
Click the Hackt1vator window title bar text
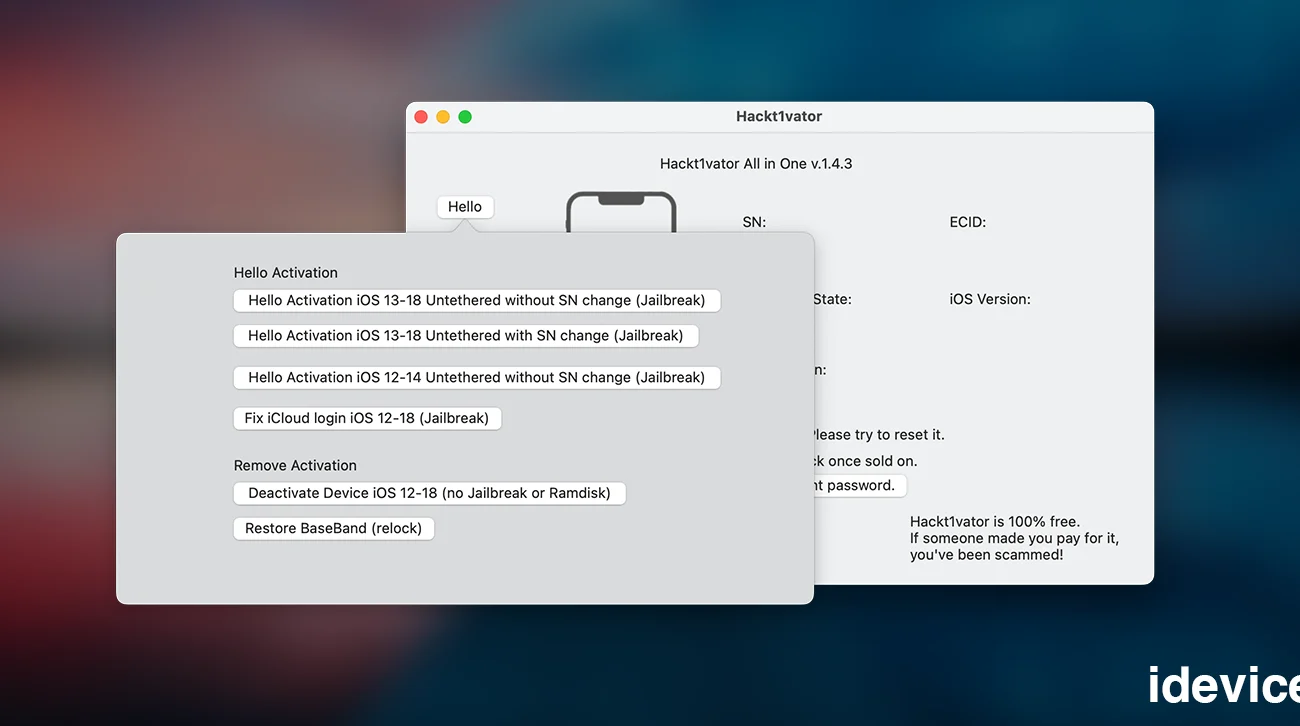tap(779, 117)
